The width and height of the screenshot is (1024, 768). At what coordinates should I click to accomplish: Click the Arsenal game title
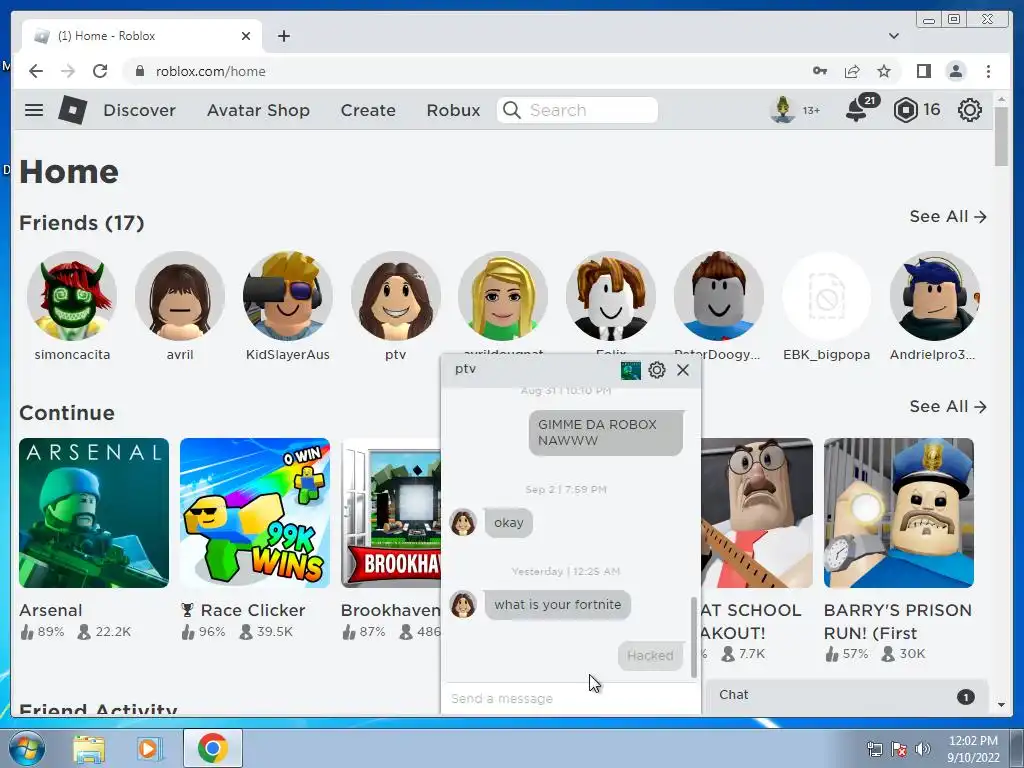(50, 610)
